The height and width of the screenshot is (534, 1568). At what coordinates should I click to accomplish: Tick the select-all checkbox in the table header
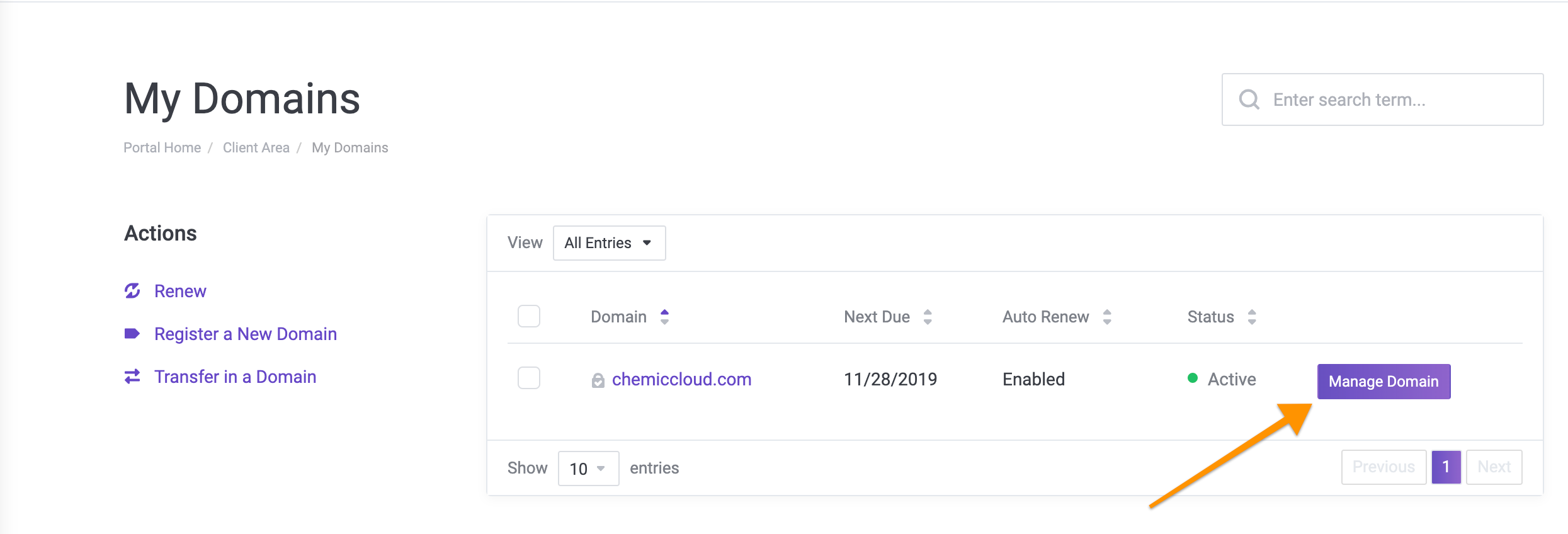(x=529, y=316)
